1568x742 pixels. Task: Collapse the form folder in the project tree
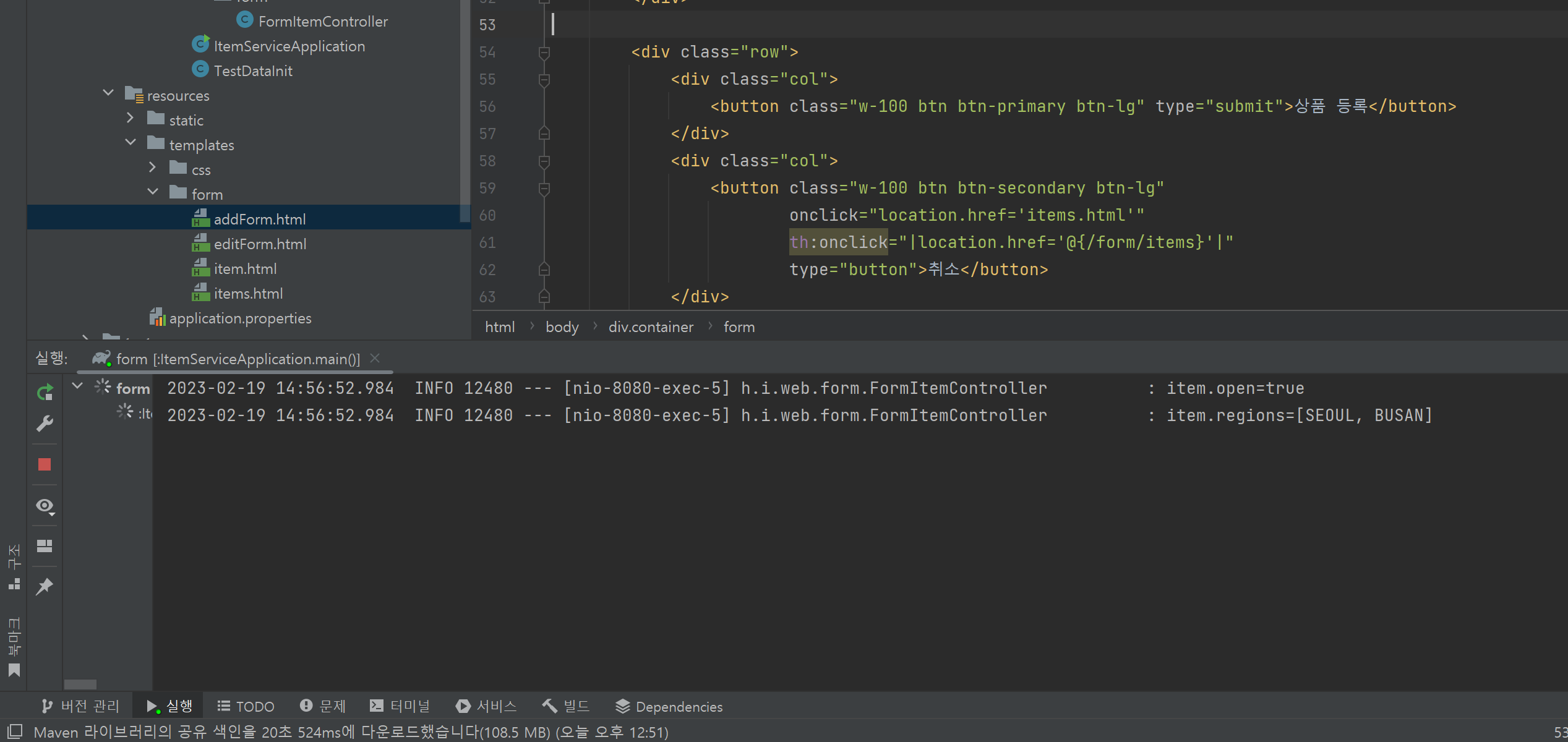[x=153, y=192]
